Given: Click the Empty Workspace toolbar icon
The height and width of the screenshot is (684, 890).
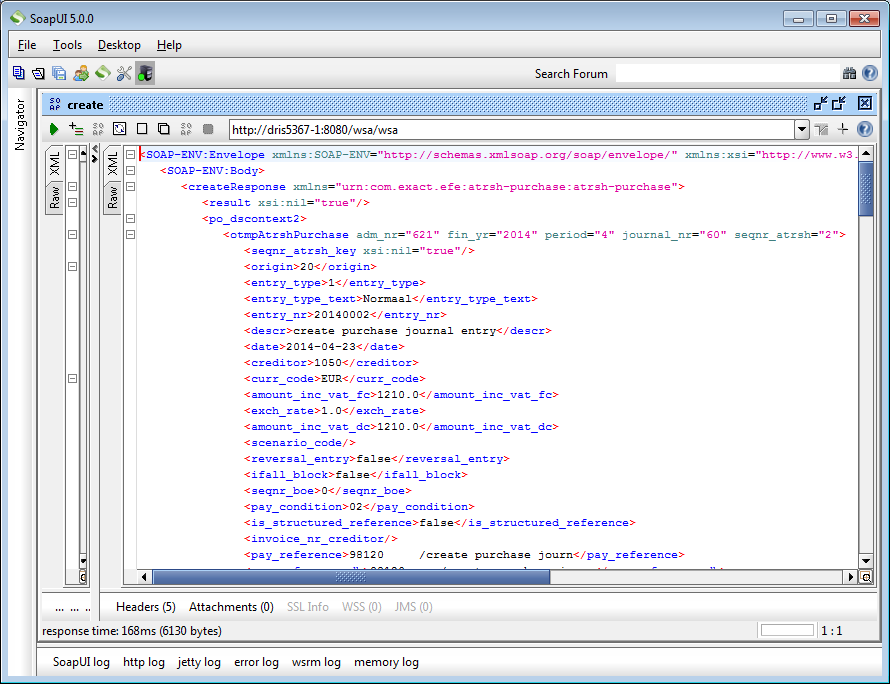Looking at the screenshot, I should point(19,73).
